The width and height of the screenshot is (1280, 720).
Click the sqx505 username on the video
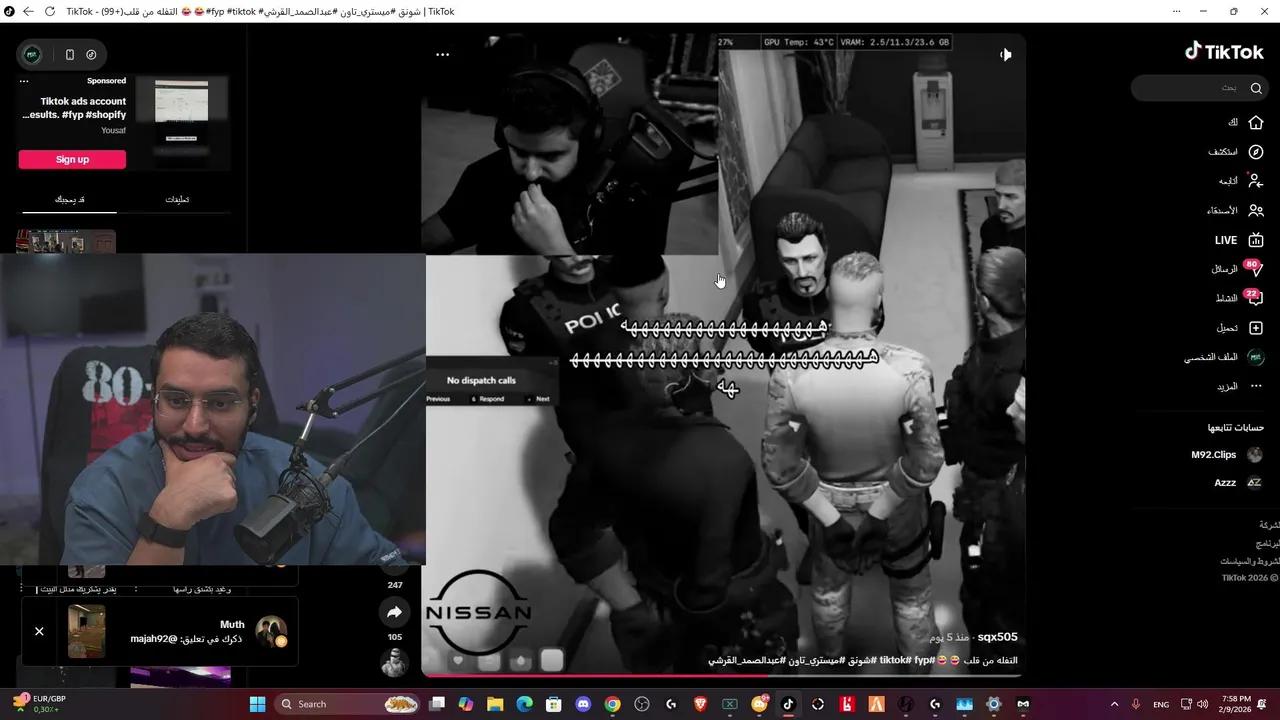(997, 637)
